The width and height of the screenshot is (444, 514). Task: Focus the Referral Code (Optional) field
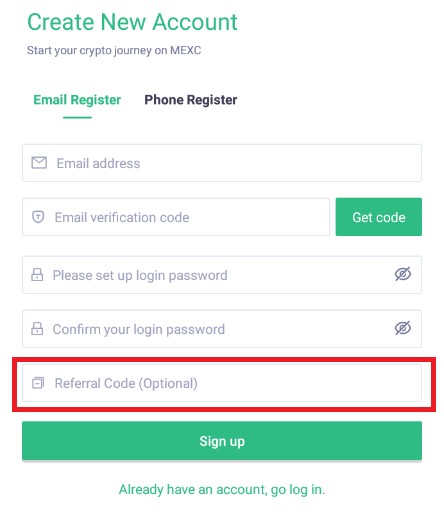click(222, 383)
